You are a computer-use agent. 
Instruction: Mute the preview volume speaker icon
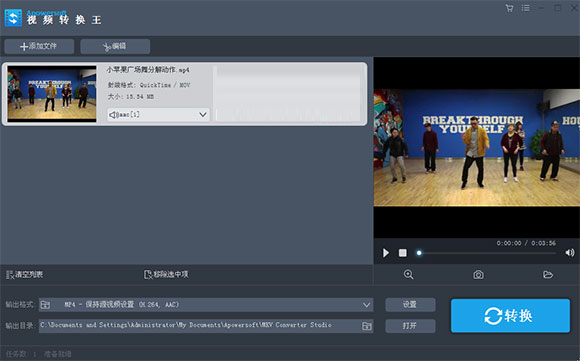point(570,253)
